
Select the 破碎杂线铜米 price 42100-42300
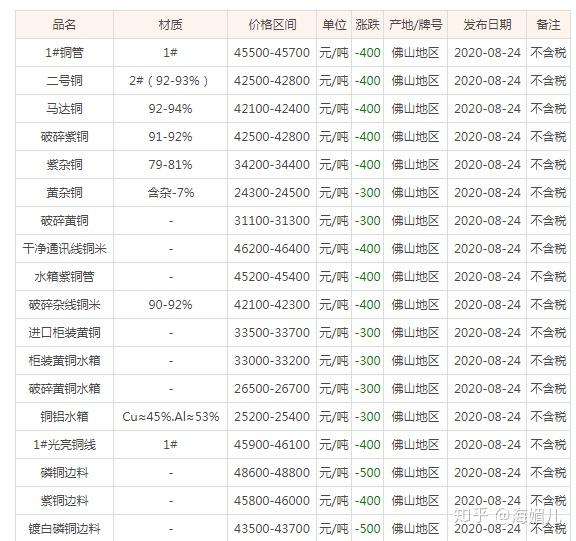pos(272,304)
